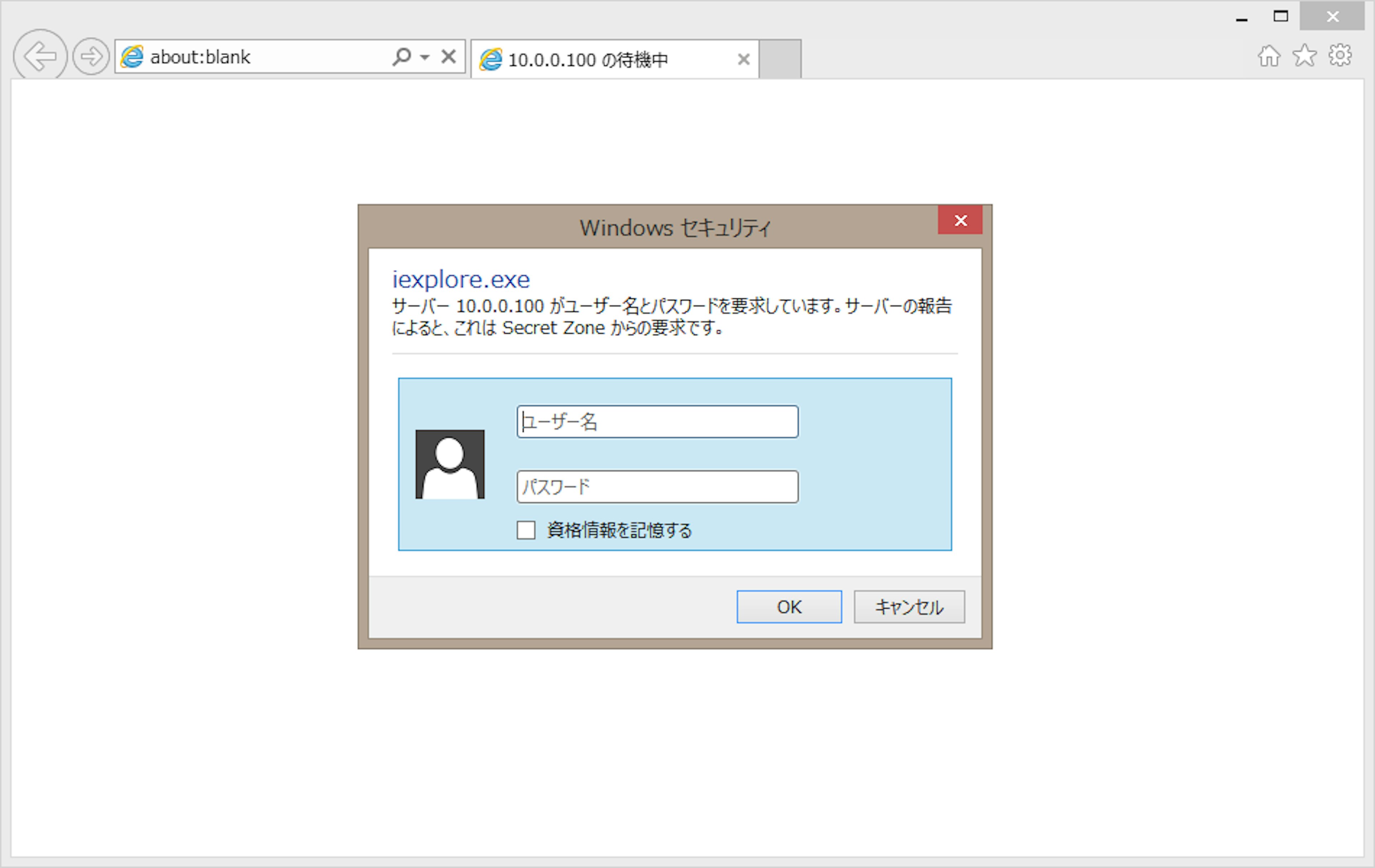Maximize the browser window
The width and height of the screenshot is (1375, 868).
[1281, 16]
